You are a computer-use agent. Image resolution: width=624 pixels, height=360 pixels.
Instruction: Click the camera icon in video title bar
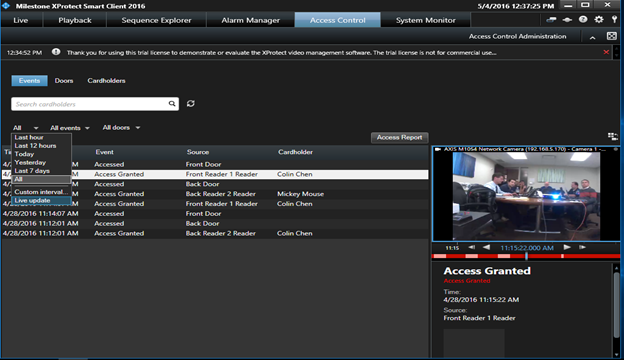(x=438, y=149)
